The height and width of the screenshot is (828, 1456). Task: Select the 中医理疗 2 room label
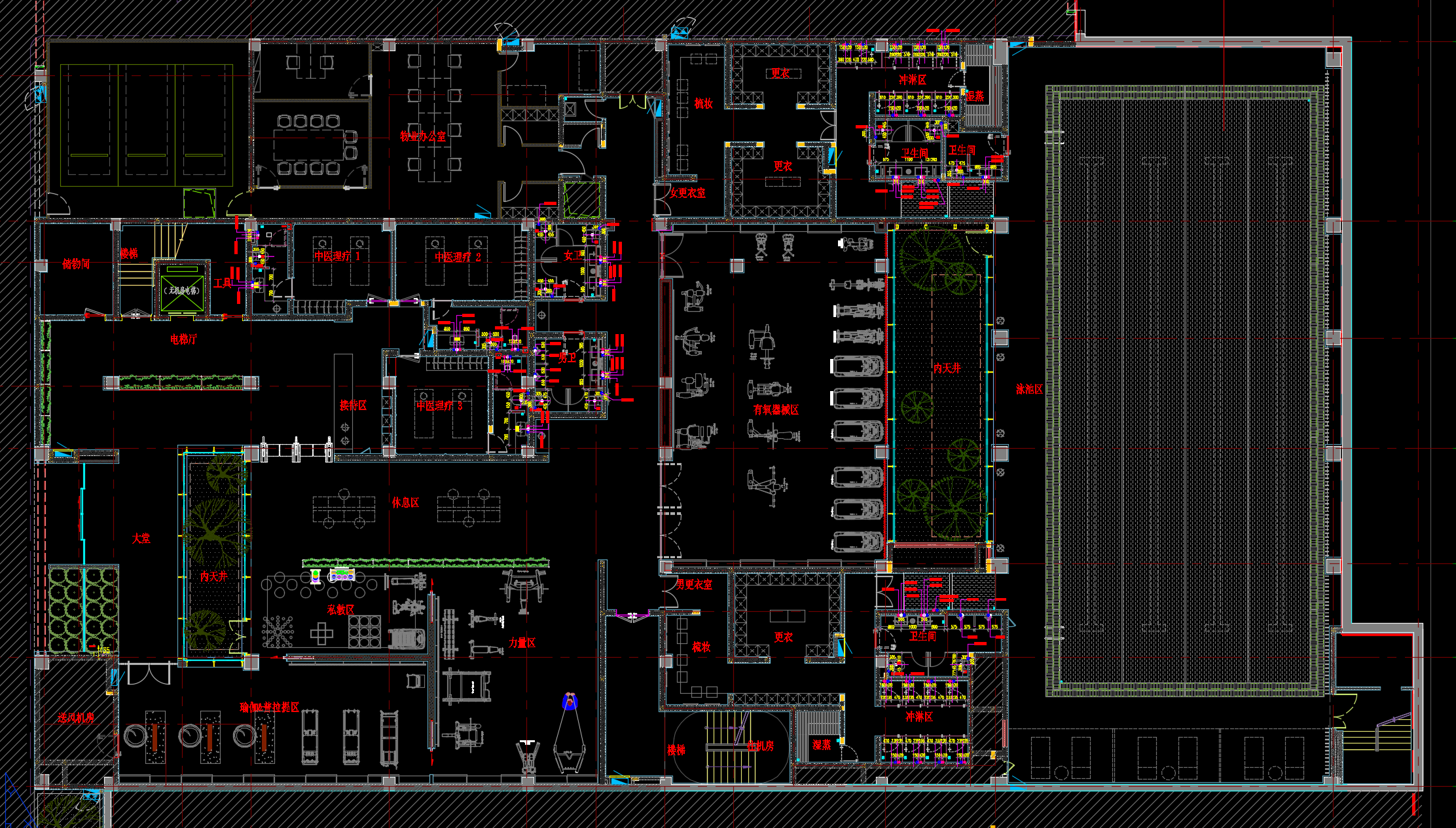point(458,257)
